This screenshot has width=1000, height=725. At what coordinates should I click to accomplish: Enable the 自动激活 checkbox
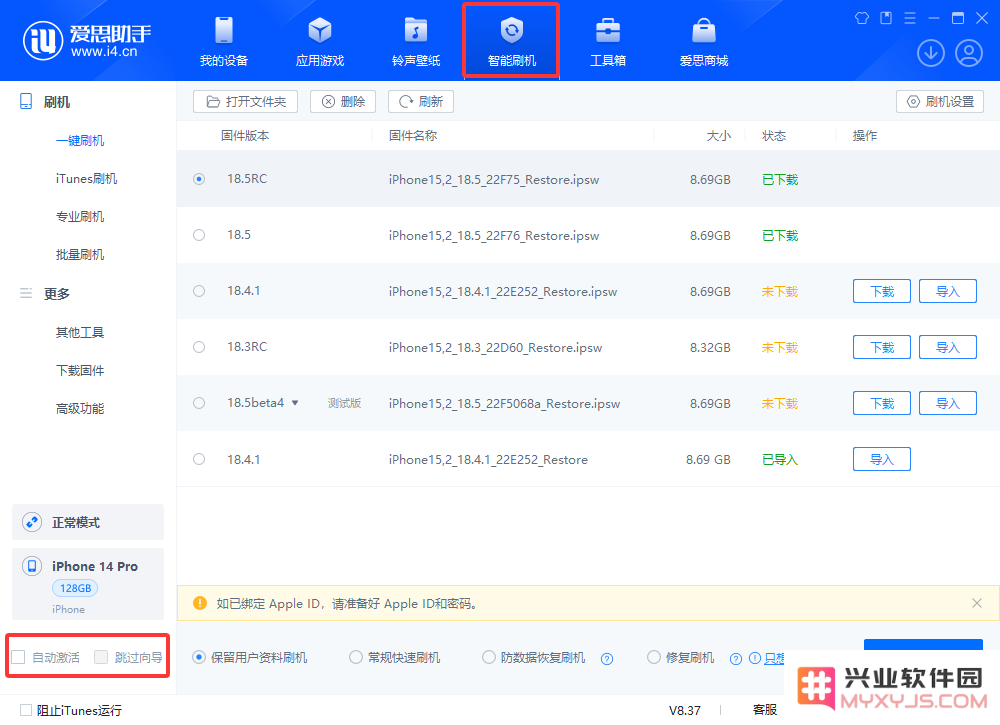[x=18, y=657]
